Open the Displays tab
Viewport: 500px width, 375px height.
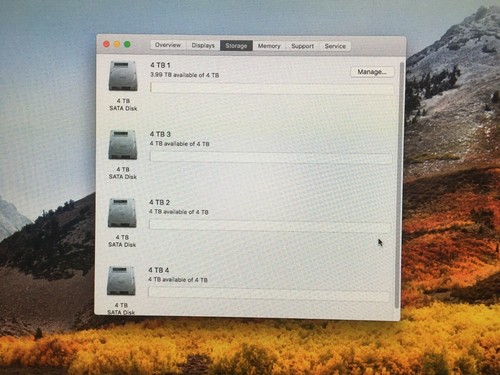point(203,45)
